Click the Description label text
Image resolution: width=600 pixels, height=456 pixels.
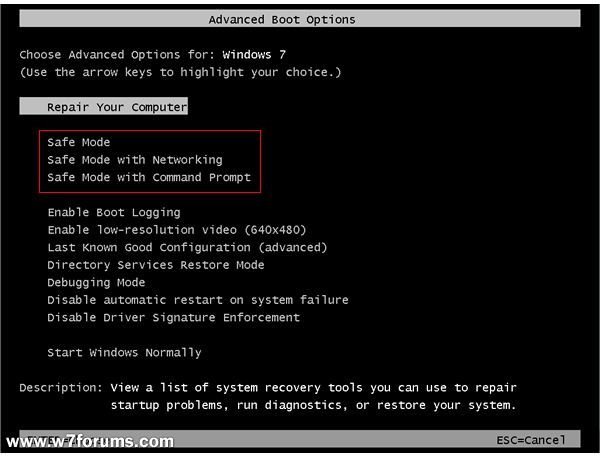[61, 388]
